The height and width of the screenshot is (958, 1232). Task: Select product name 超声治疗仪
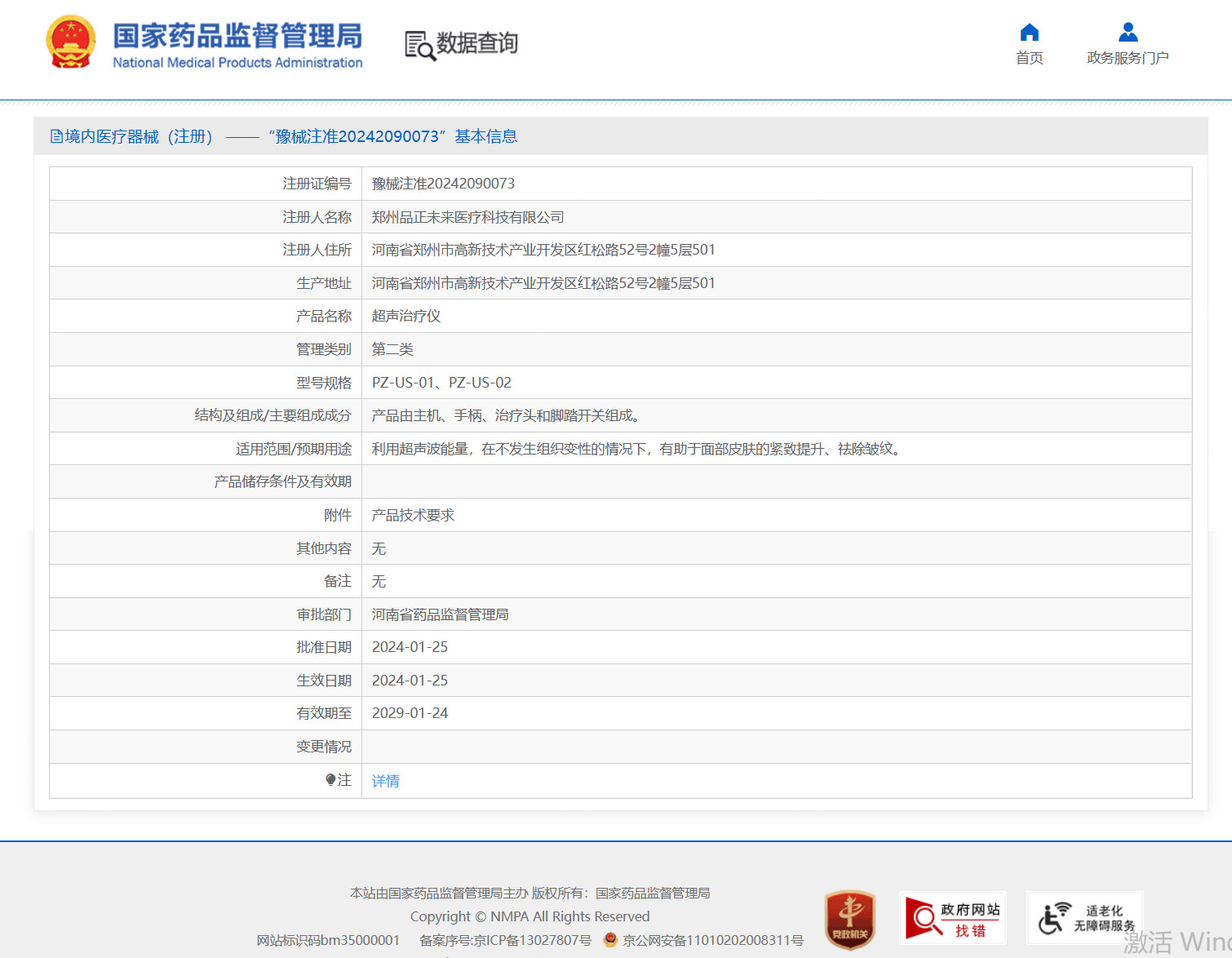(x=406, y=316)
